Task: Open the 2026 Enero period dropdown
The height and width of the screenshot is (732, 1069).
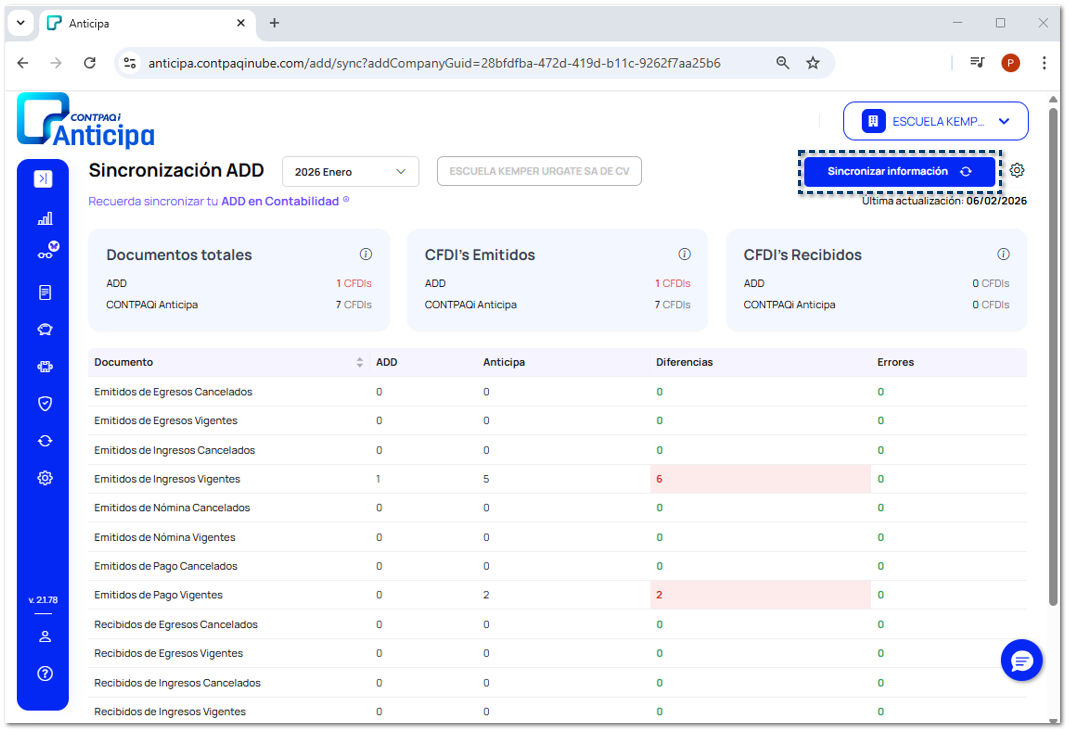Action: point(350,172)
